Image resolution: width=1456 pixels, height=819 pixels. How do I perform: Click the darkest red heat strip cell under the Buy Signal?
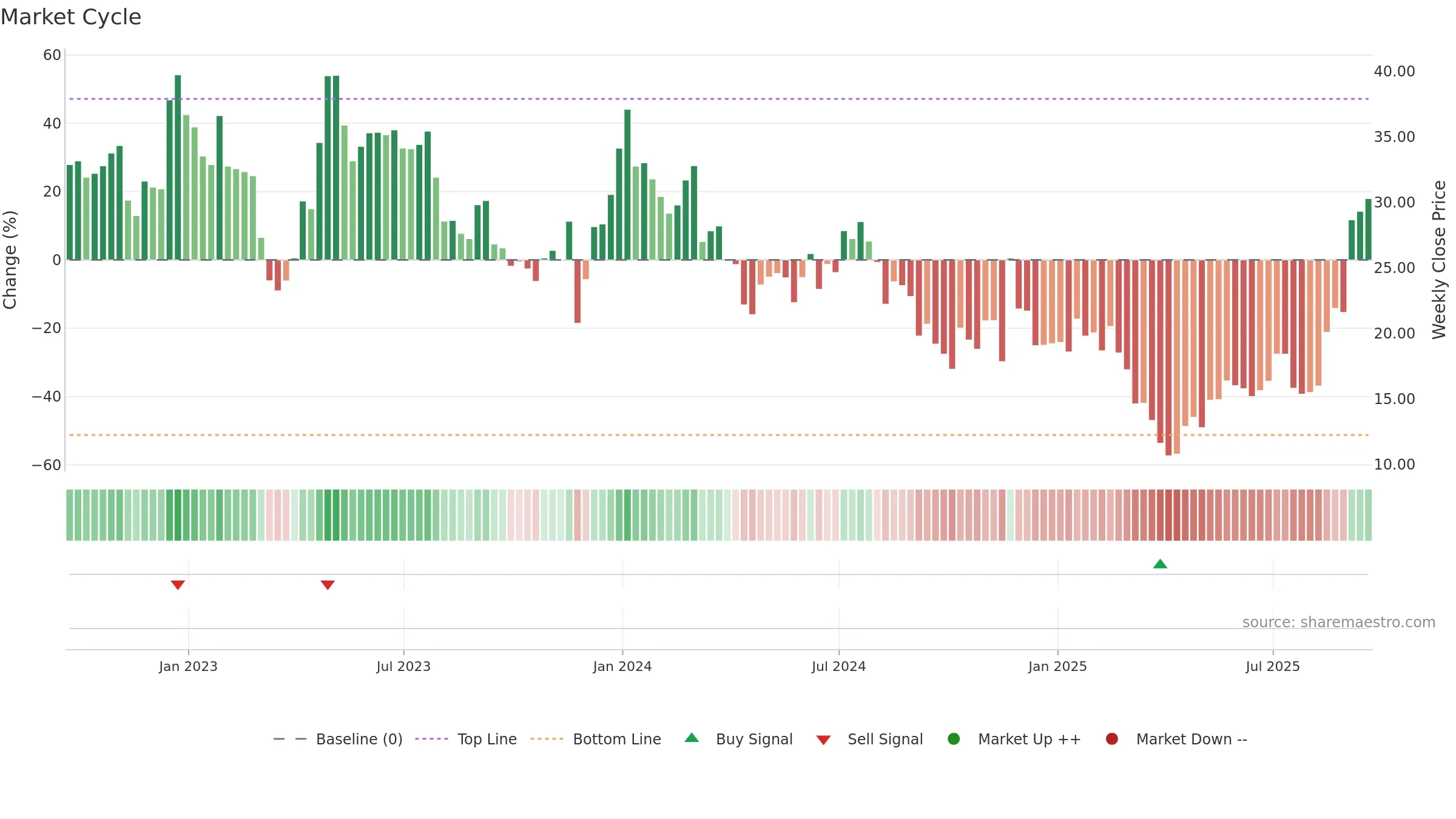pos(1168,515)
